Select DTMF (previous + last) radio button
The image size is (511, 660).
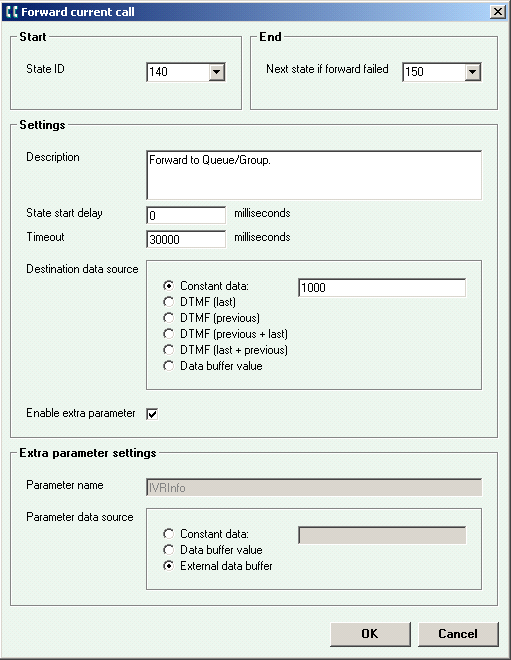coord(168,334)
